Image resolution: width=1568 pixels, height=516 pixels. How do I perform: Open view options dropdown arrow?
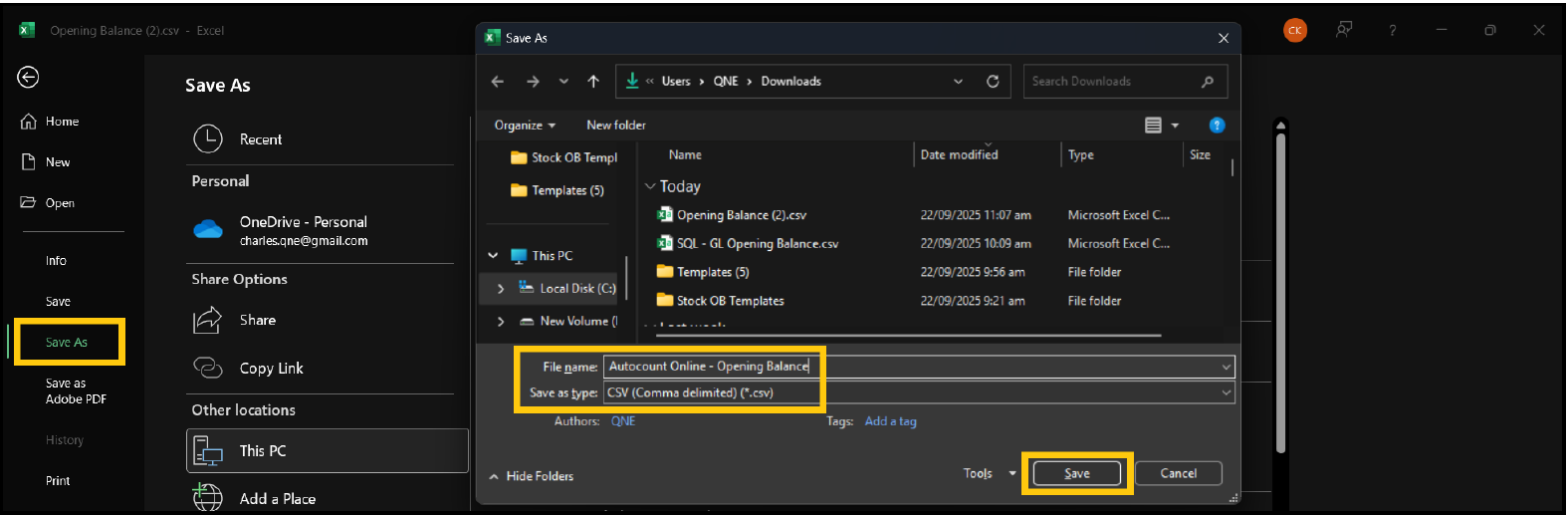pyautogui.click(x=1176, y=126)
